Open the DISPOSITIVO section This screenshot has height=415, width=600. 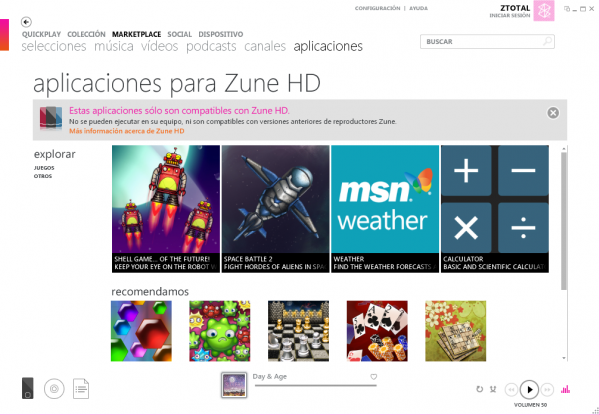click(x=220, y=34)
